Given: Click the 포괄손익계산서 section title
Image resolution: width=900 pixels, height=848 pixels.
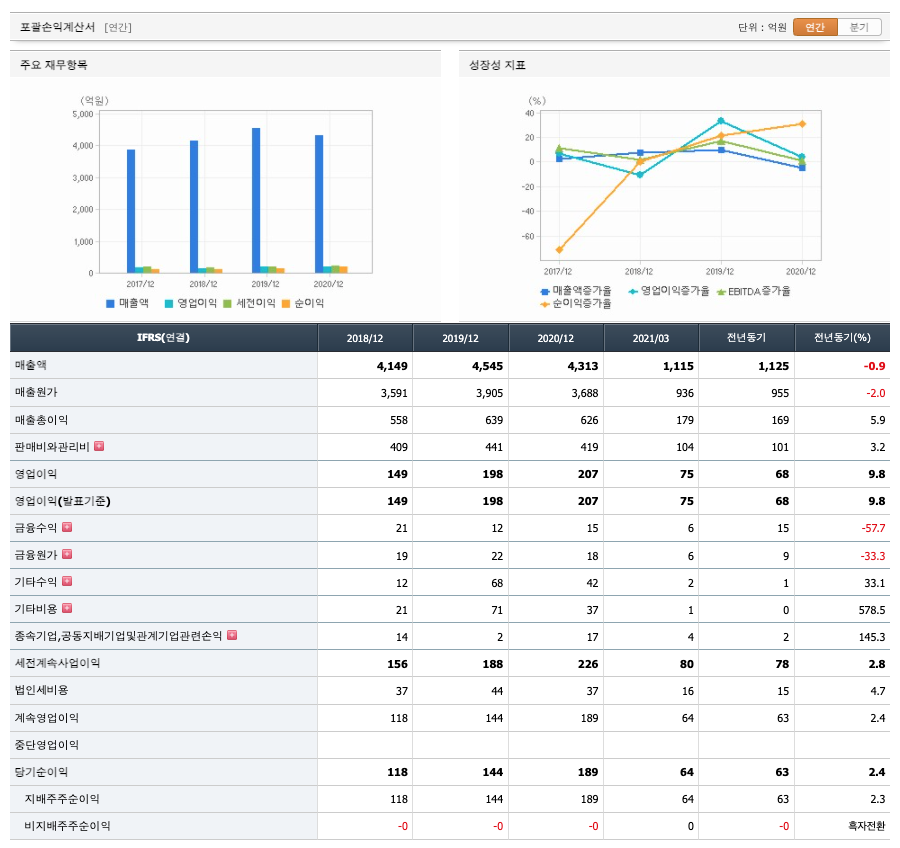Looking at the screenshot, I should (57, 27).
